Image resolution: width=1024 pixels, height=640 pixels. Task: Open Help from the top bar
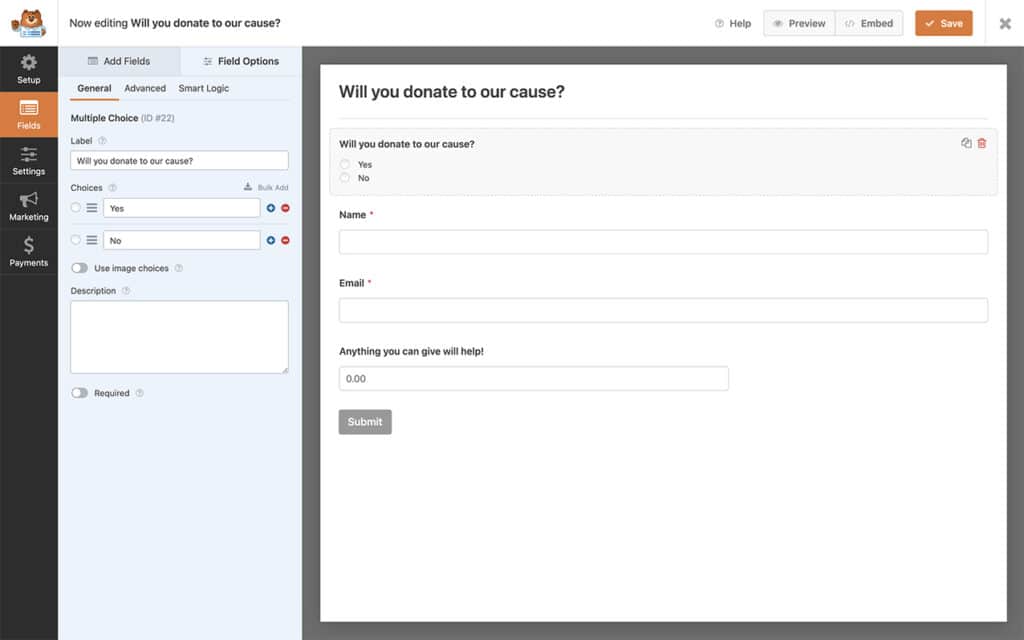(x=733, y=23)
